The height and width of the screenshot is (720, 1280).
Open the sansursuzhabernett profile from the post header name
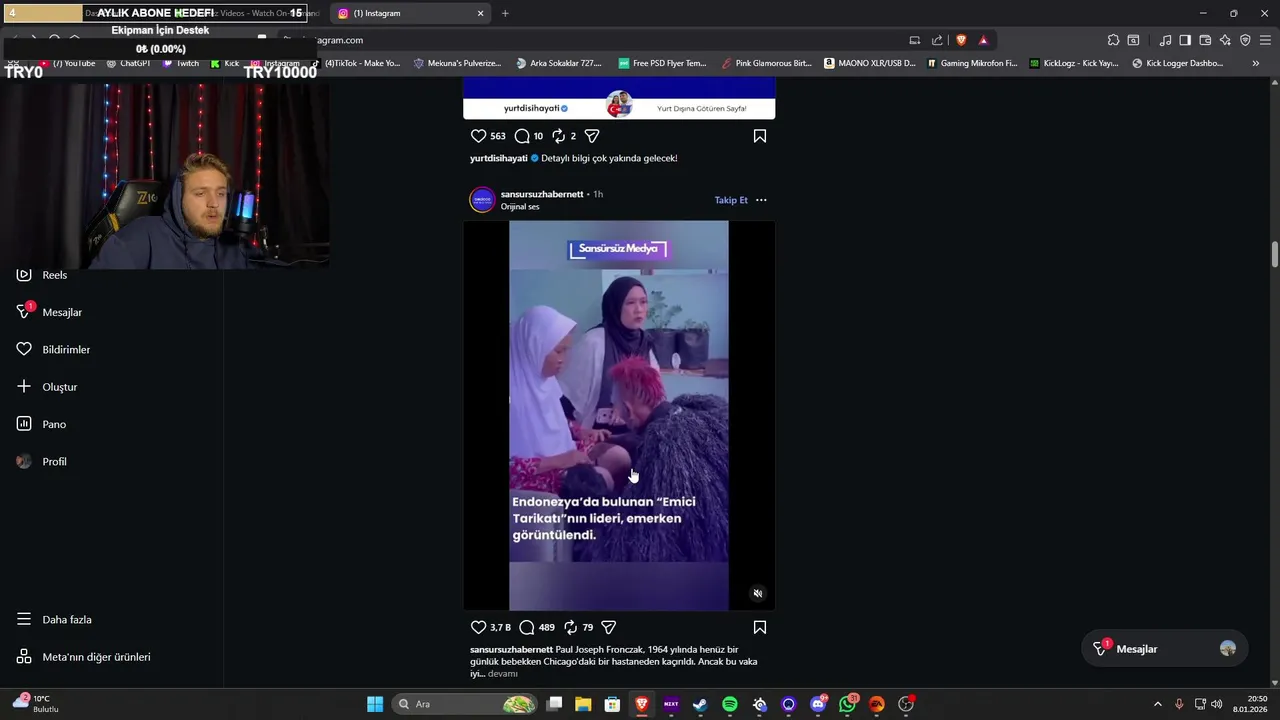542,194
